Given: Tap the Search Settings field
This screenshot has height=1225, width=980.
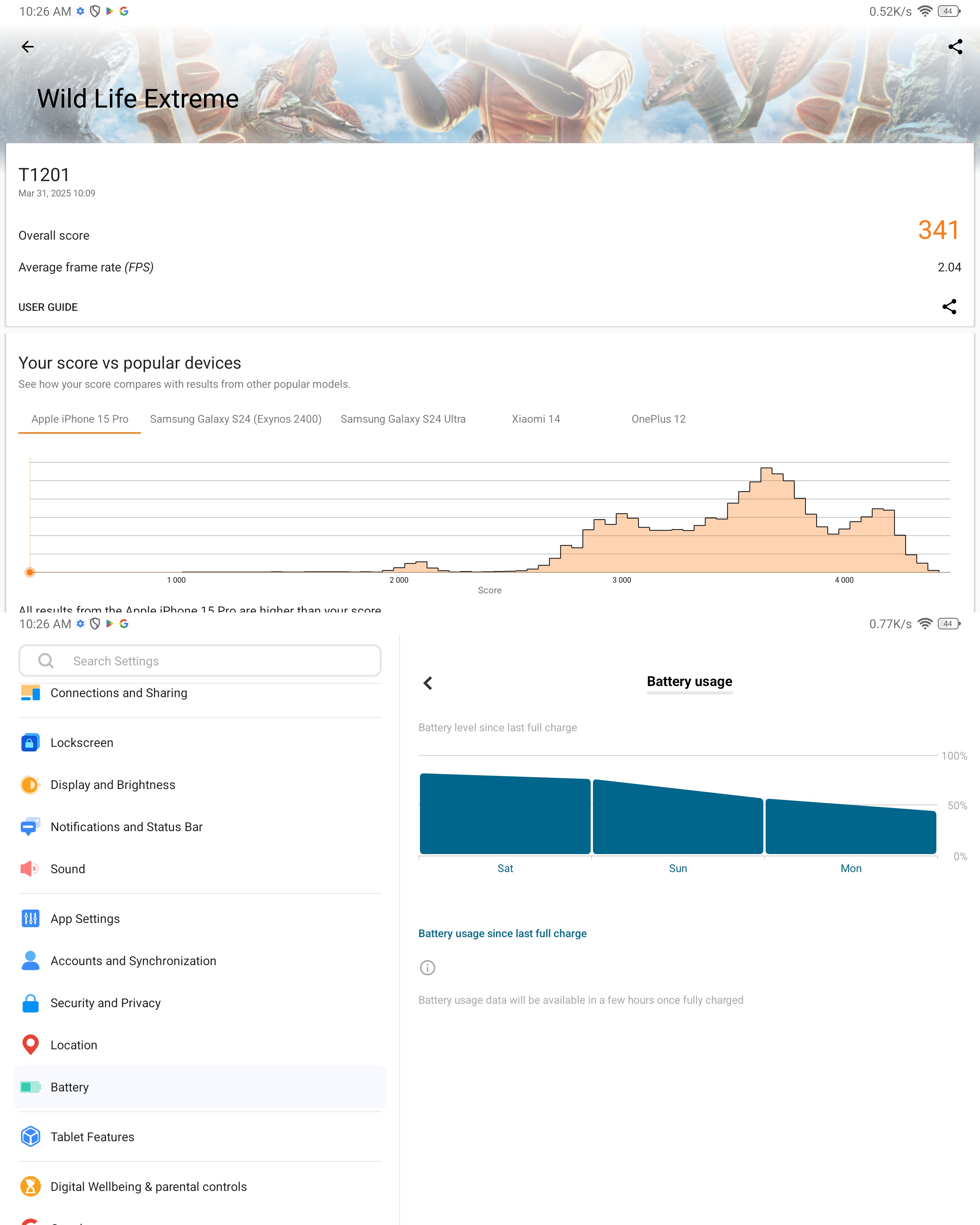Looking at the screenshot, I should tap(200, 661).
